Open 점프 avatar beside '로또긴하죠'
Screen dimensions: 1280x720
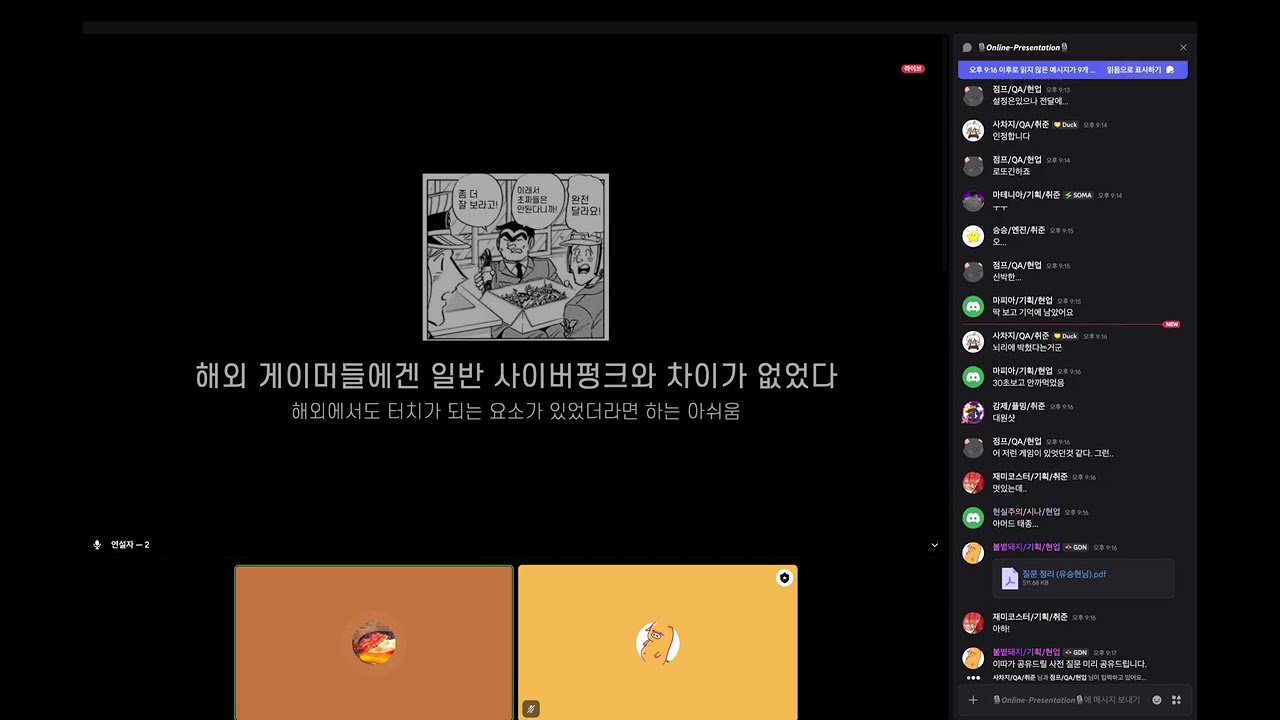pos(973,165)
